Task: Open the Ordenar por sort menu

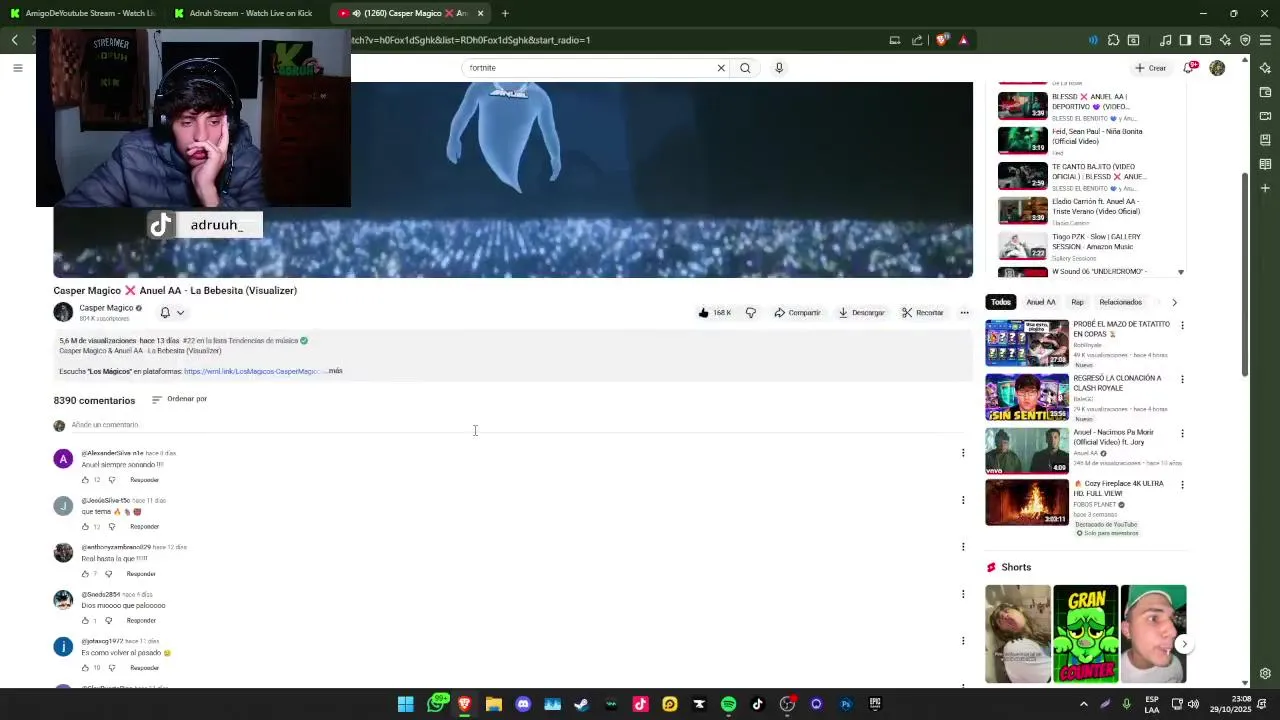Action: pyautogui.click(x=179, y=399)
